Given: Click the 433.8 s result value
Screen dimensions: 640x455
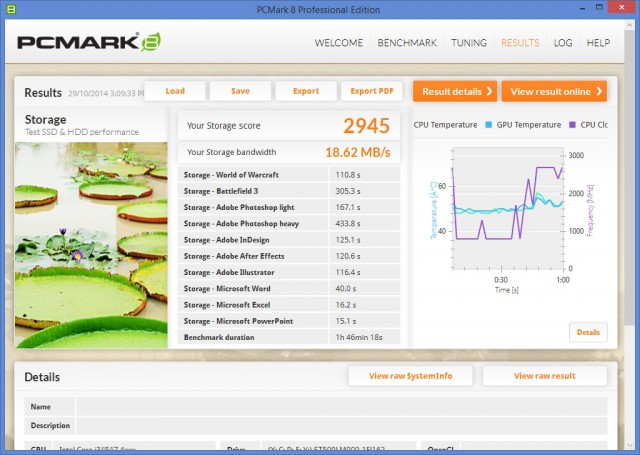Looking at the screenshot, I should point(348,224).
